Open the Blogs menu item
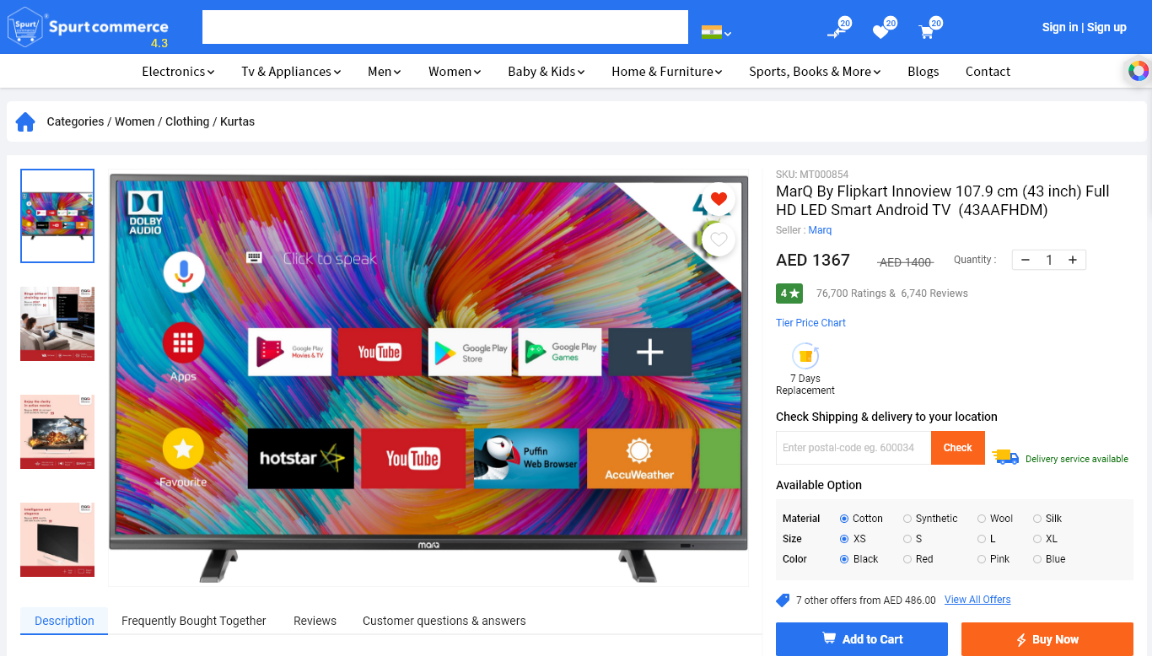The image size is (1152, 656). [x=923, y=71]
